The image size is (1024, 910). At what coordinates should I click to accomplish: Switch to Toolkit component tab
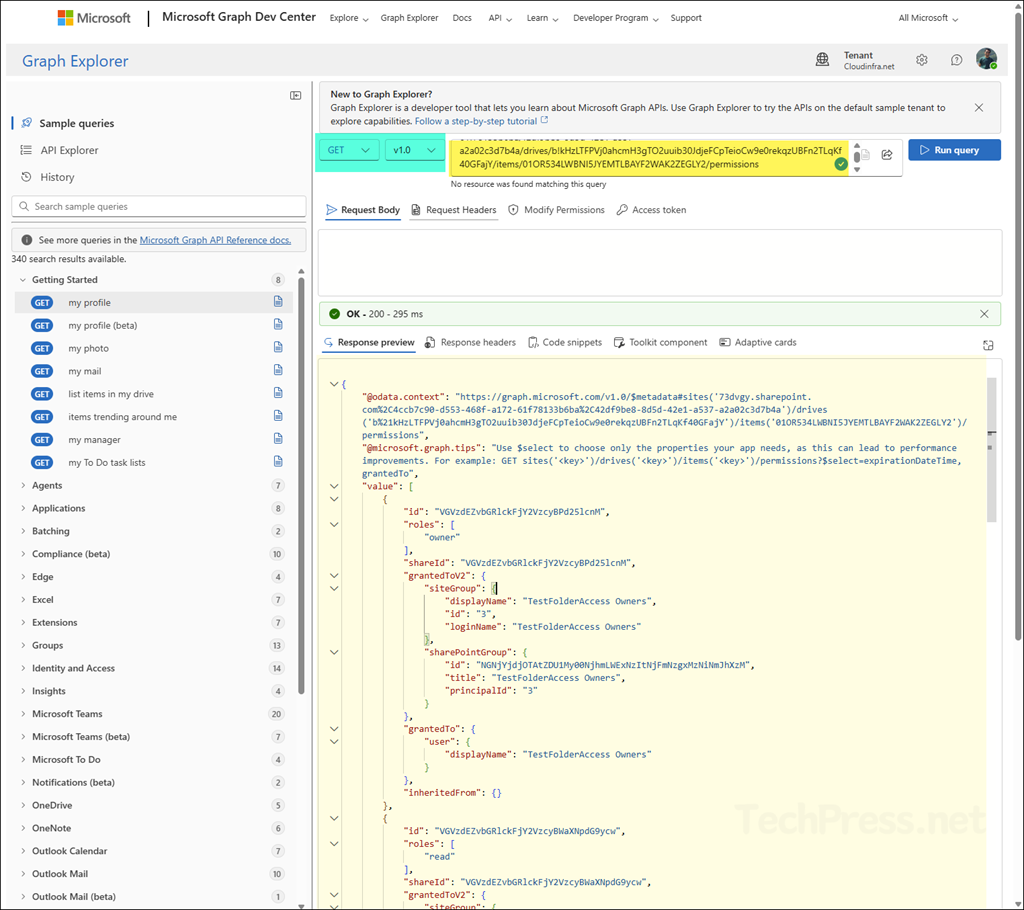[x=660, y=342]
